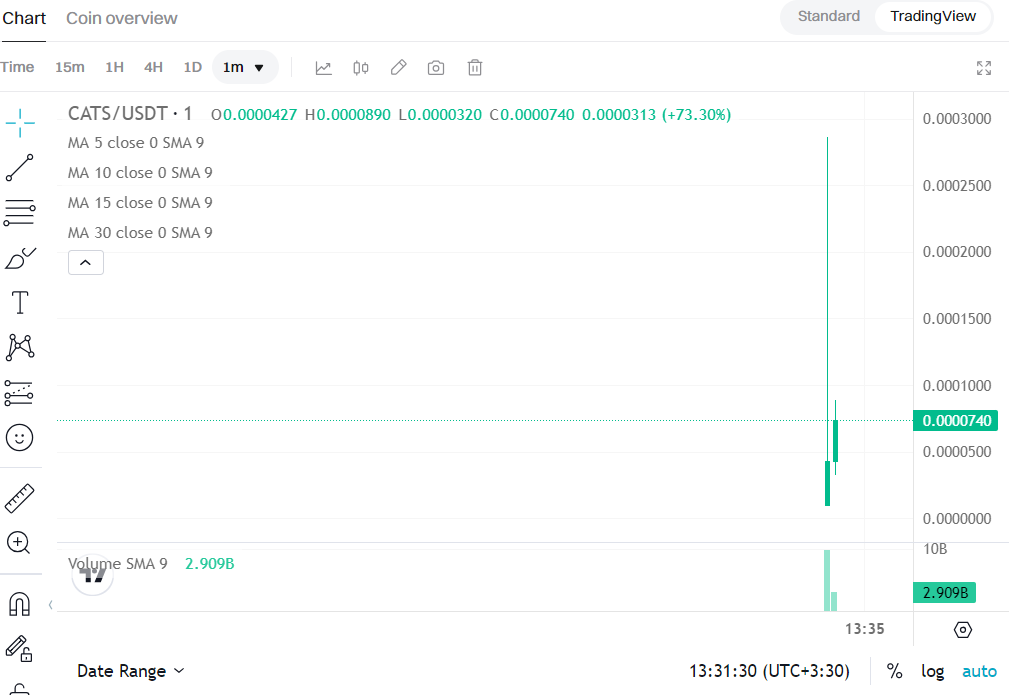Screen dimensions: 1009x696
Task: Delete all drawings with the trash icon
Action: (x=474, y=67)
